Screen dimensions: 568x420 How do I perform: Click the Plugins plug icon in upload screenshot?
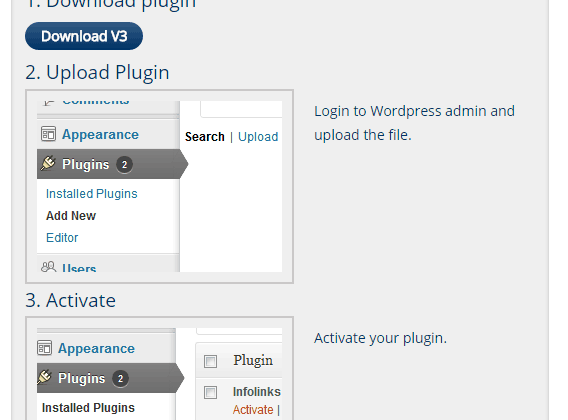(x=48, y=163)
